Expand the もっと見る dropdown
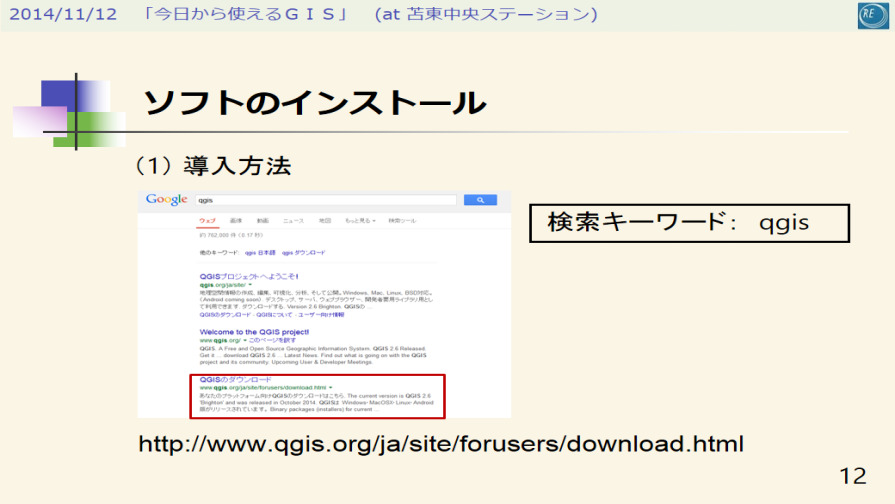 pyautogui.click(x=358, y=220)
